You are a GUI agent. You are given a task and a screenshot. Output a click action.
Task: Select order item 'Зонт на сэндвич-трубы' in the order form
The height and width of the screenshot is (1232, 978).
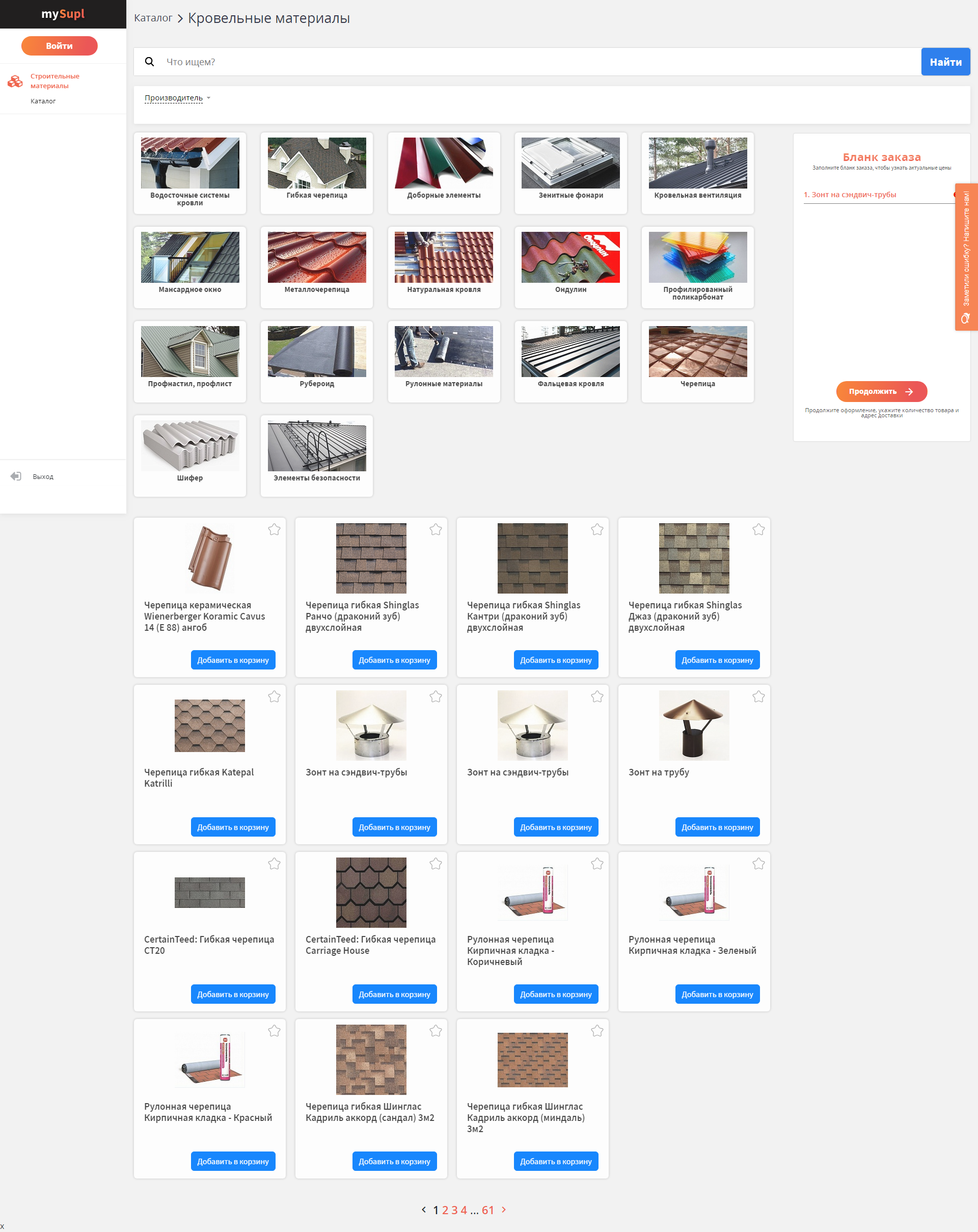click(x=850, y=194)
